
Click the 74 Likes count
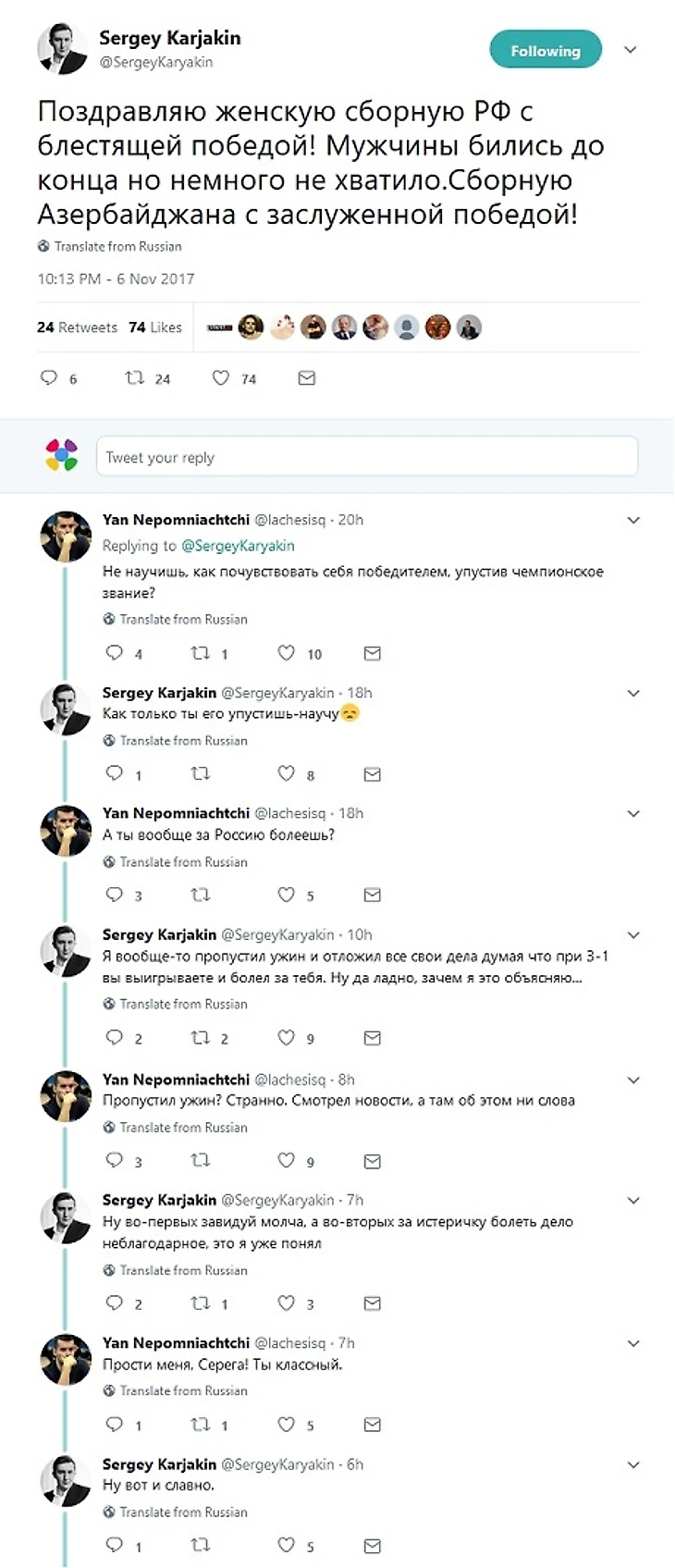pyautogui.click(x=155, y=327)
